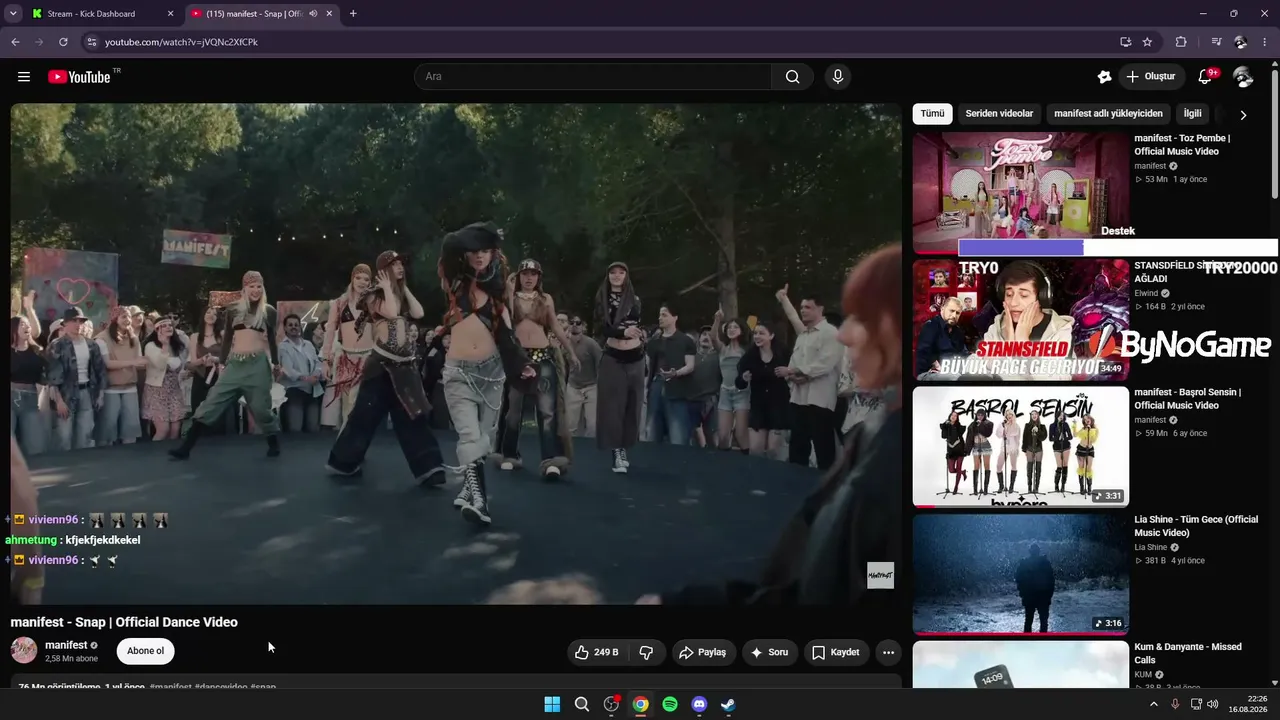Open manifest - Başrol Sensin title link
This screenshot has width=1280, height=720.
click(x=1188, y=399)
